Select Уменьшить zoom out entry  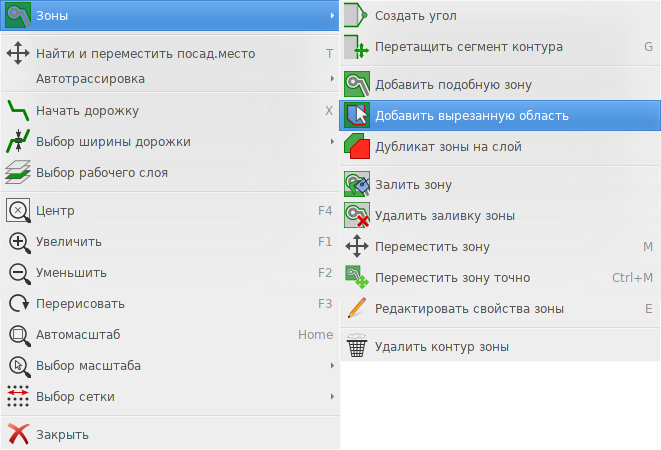pyautogui.click(x=170, y=273)
